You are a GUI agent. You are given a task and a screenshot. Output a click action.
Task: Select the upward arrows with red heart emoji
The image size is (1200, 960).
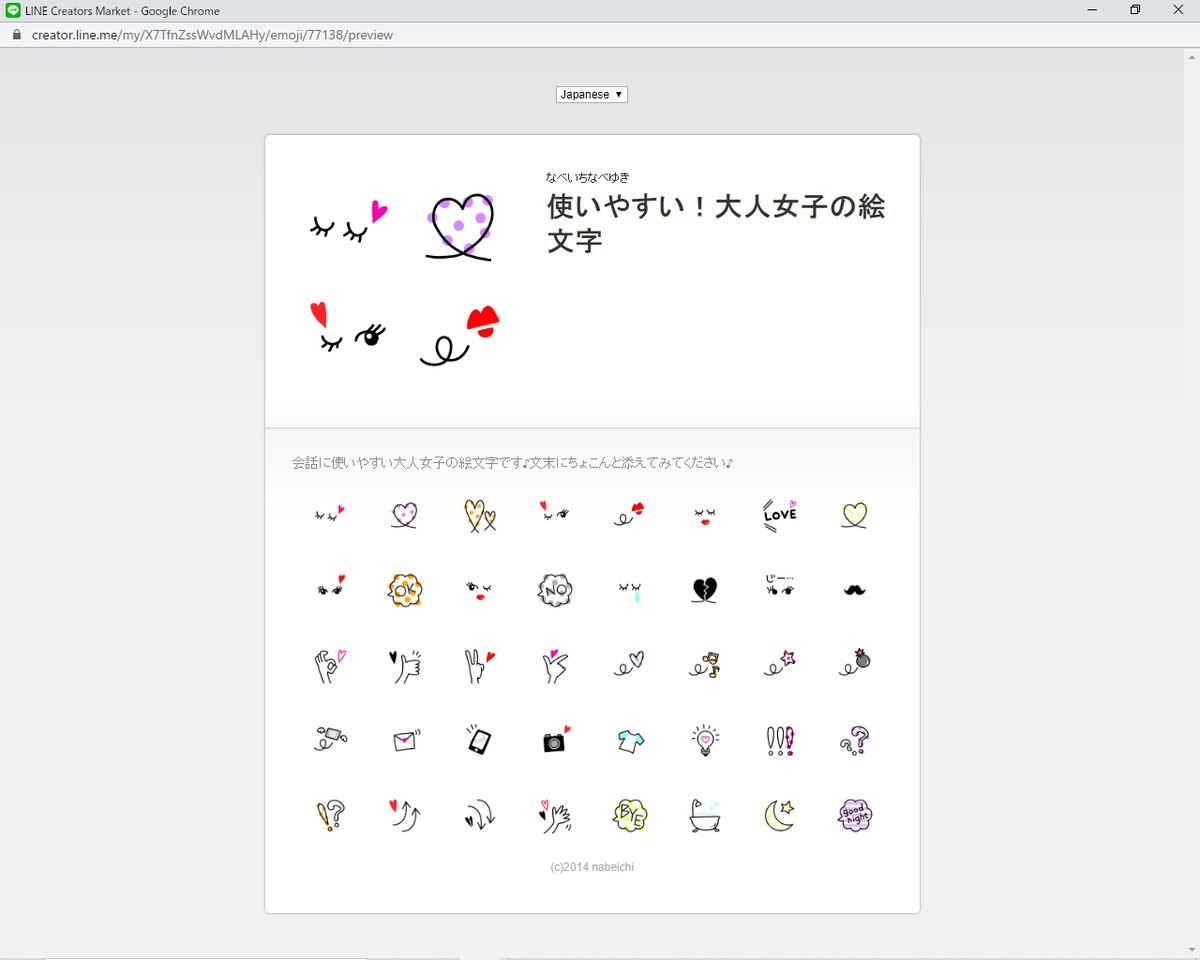[x=404, y=816]
